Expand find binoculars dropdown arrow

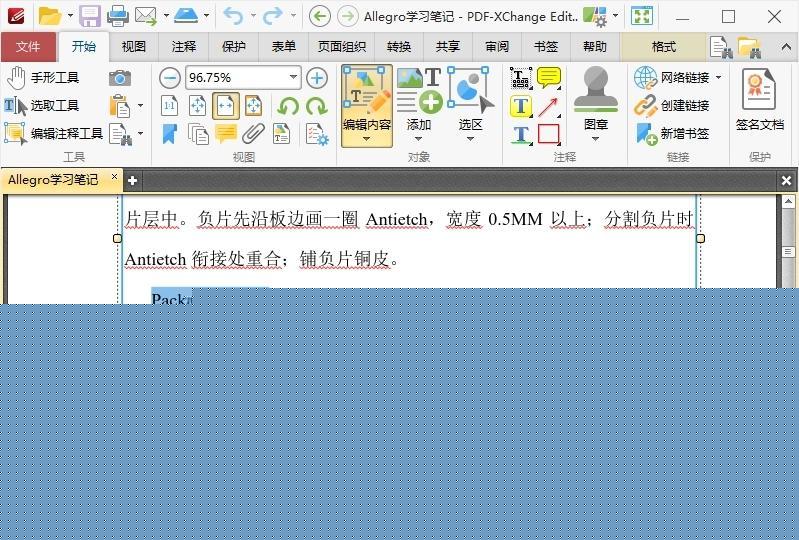point(140,134)
